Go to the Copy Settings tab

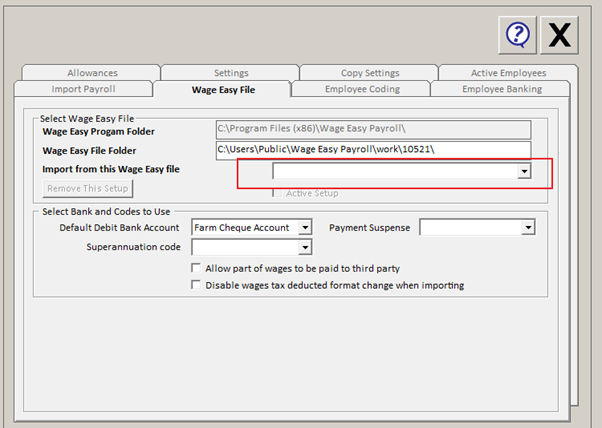(x=370, y=73)
